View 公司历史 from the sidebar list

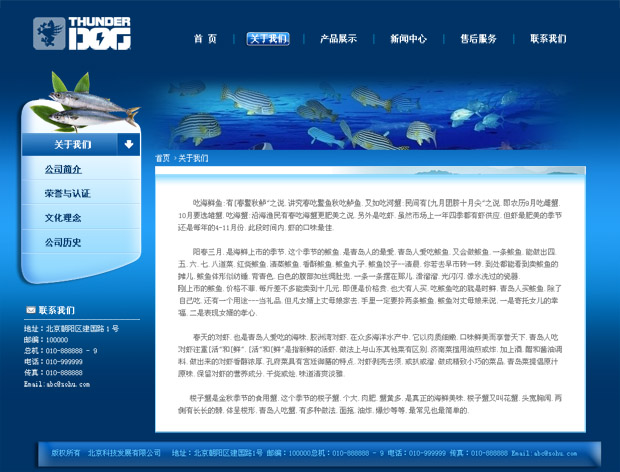click(x=63, y=242)
